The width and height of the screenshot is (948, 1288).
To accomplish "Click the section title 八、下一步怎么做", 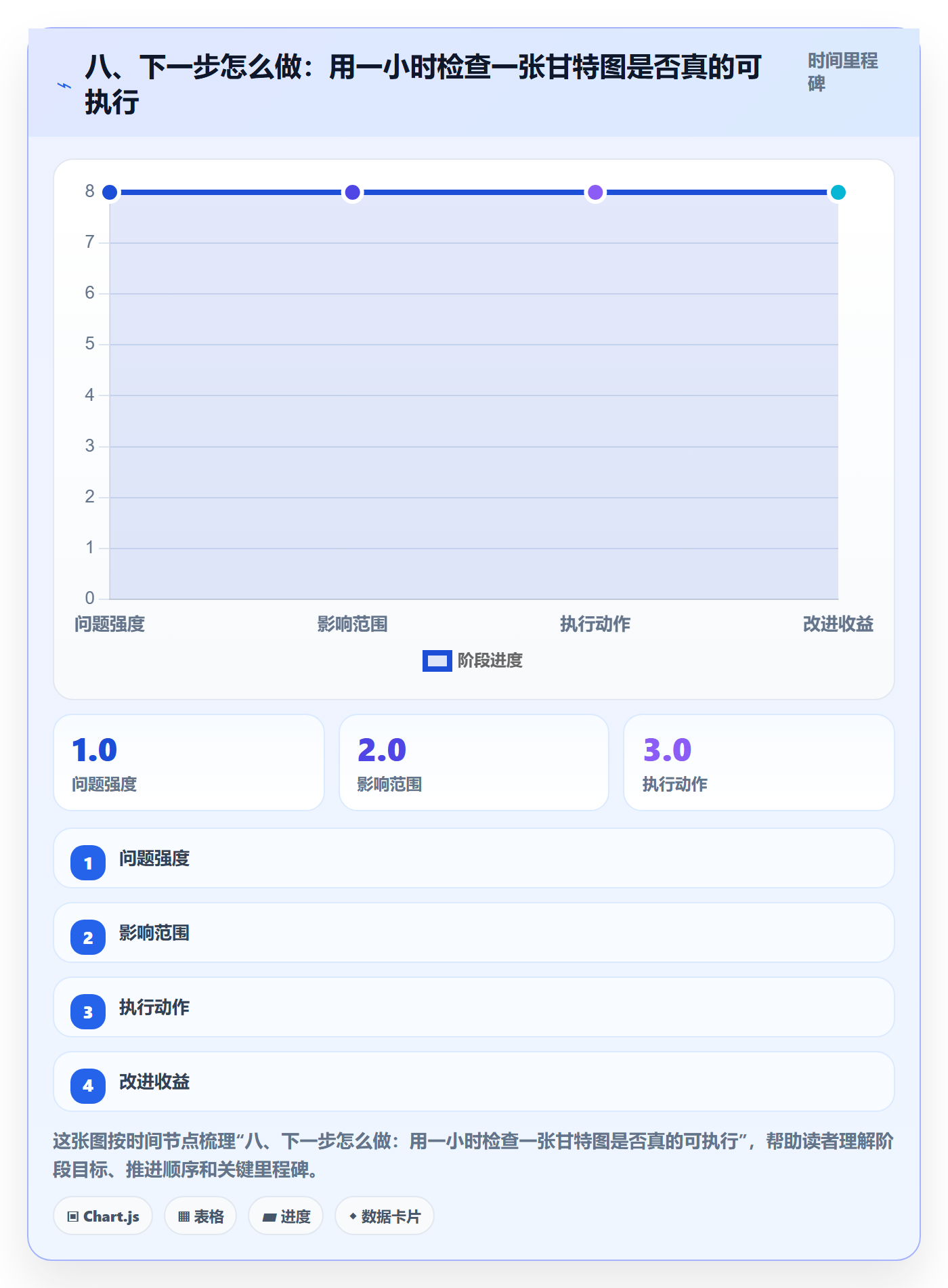I will [x=424, y=85].
